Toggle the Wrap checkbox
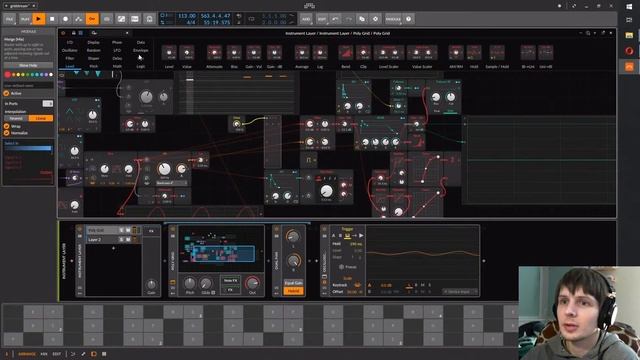The width and height of the screenshot is (640, 360). point(6,127)
